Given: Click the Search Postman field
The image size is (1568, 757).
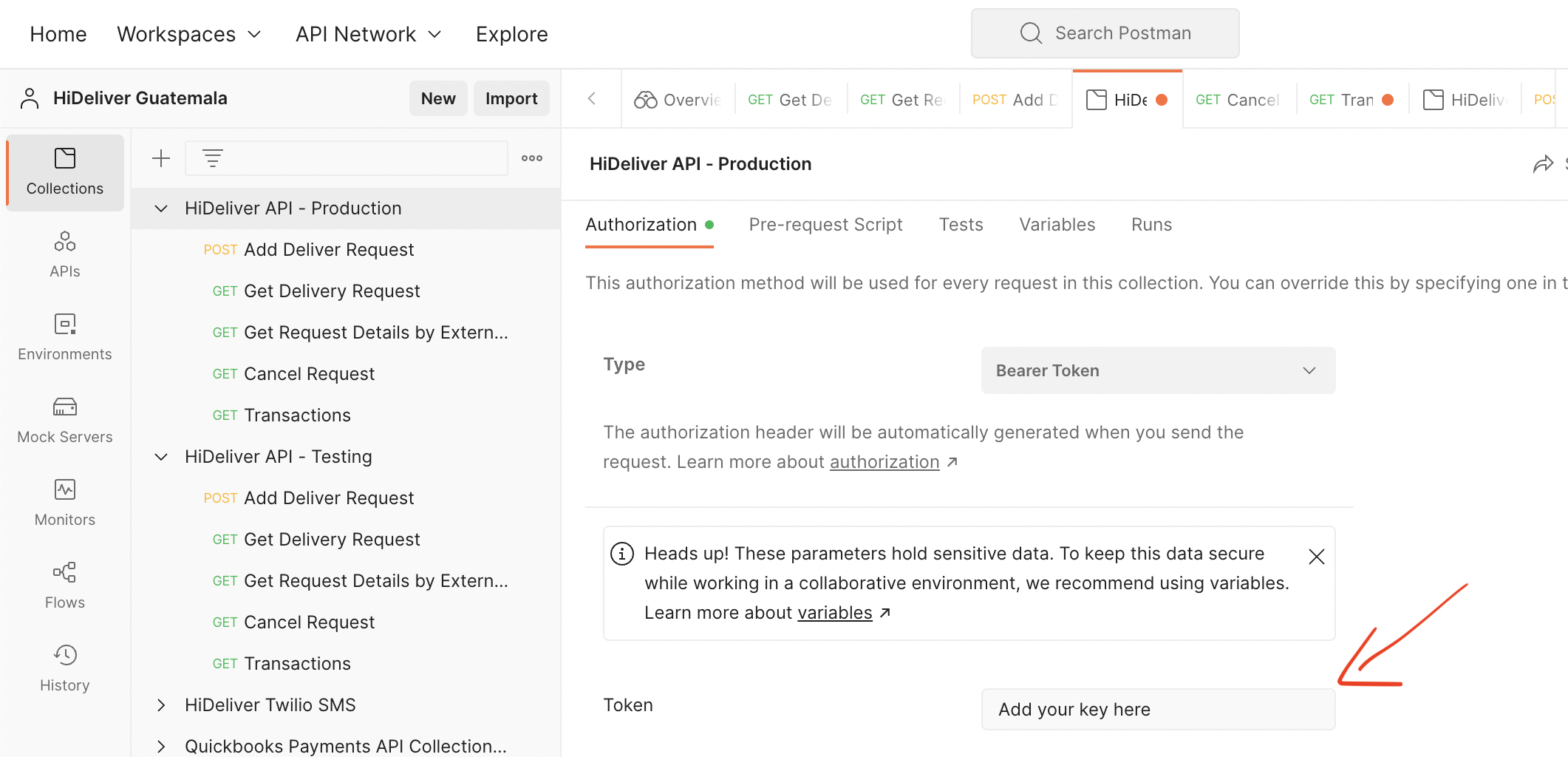Looking at the screenshot, I should tap(1105, 33).
